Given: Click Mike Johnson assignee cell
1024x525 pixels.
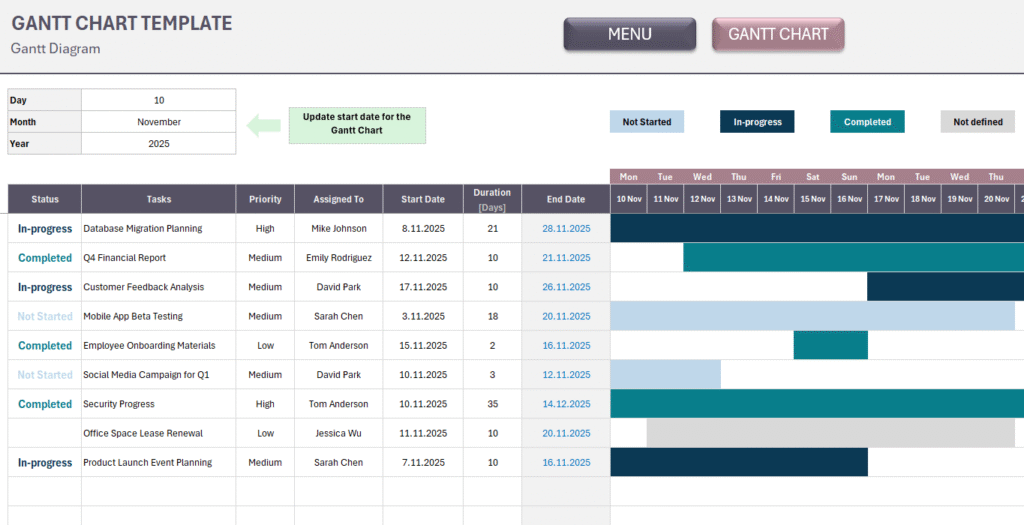Looking at the screenshot, I should click(338, 229).
